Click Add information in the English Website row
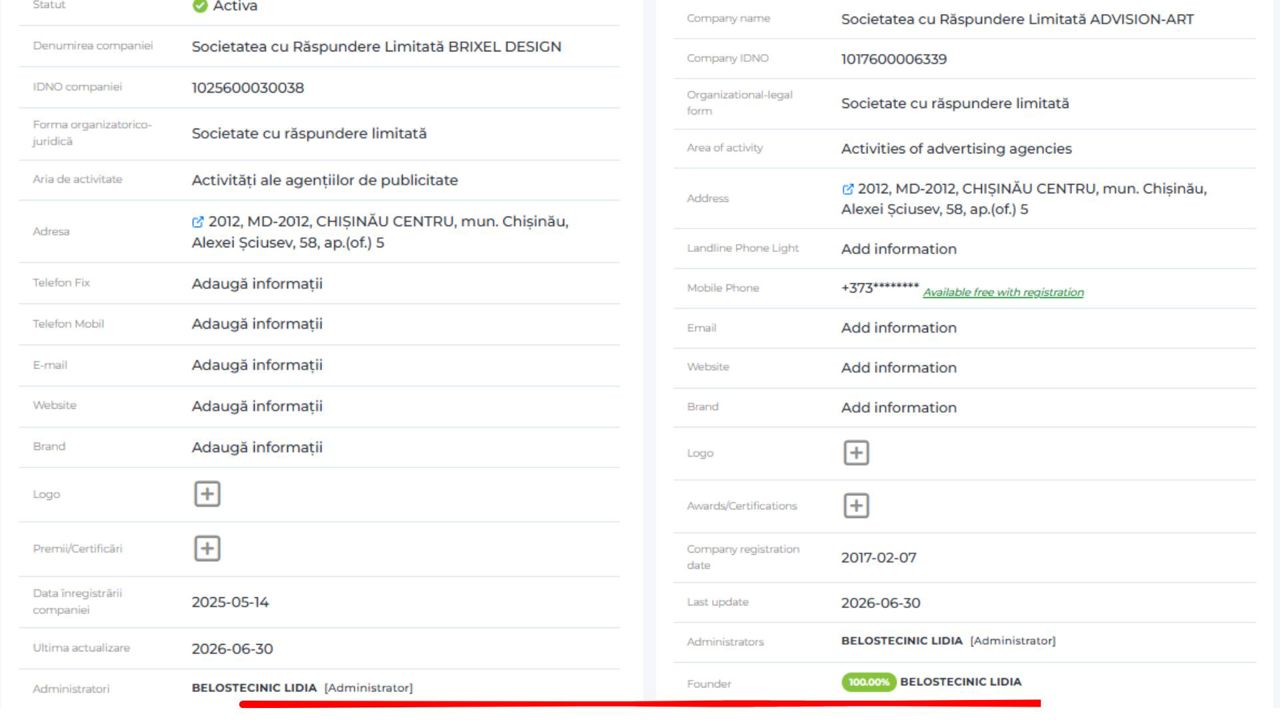This screenshot has height=720, width=1280. (x=899, y=368)
